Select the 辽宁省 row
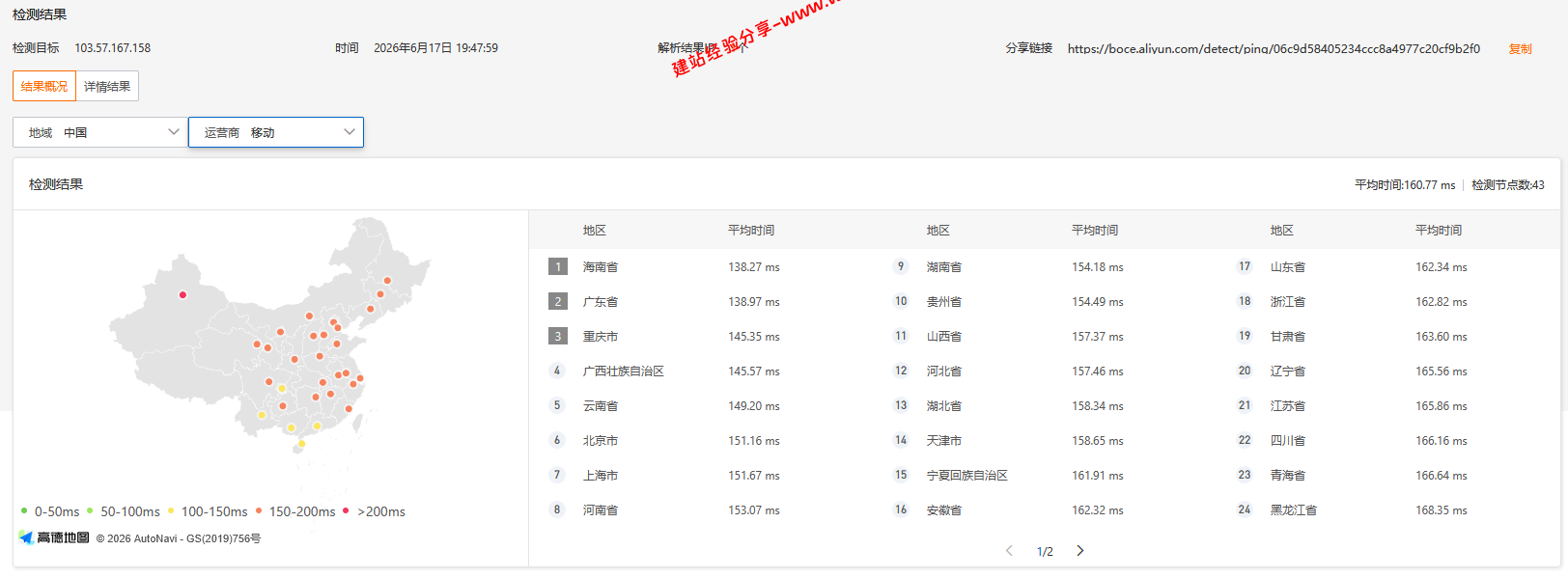Image resolution: width=1568 pixels, height=578 pixels. 1388,371
